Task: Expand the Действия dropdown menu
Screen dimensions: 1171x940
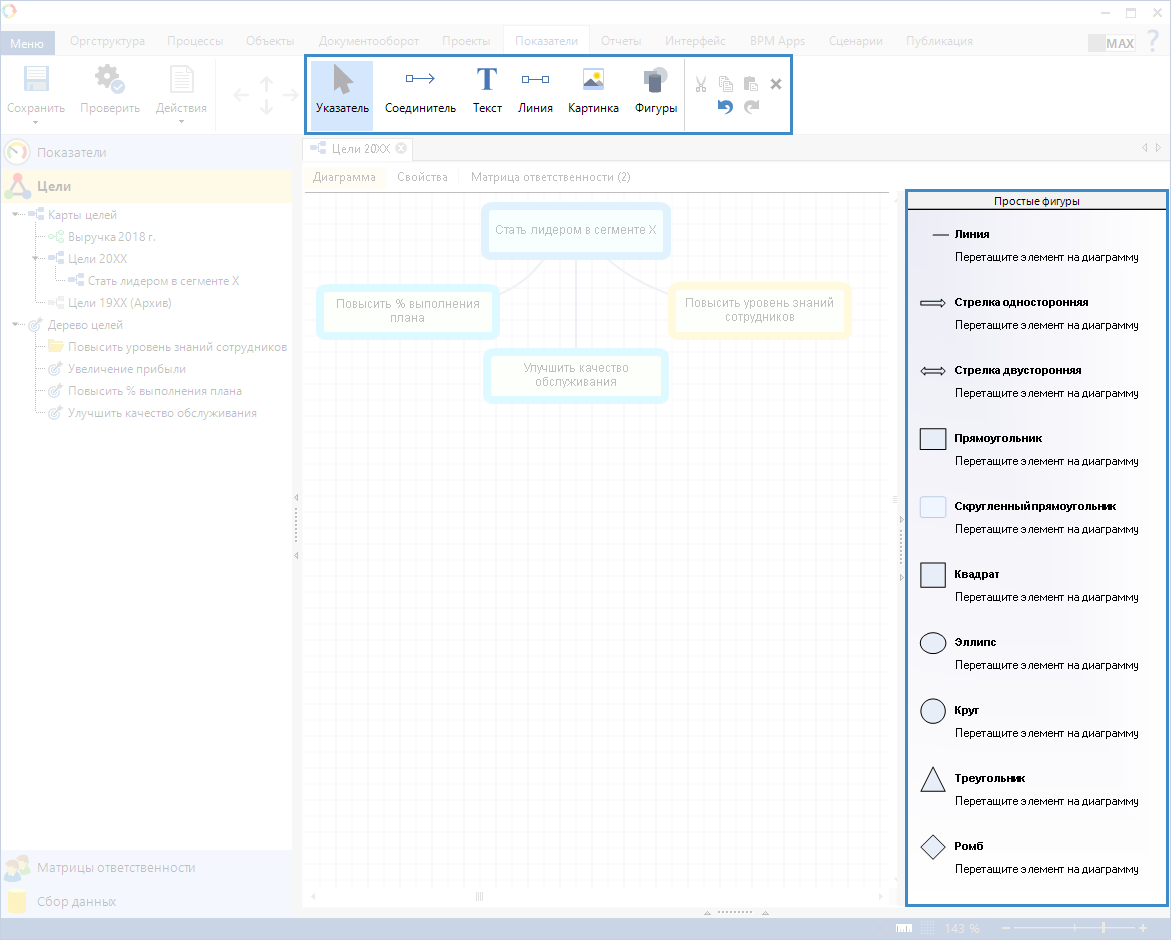Action: point(182,122)
